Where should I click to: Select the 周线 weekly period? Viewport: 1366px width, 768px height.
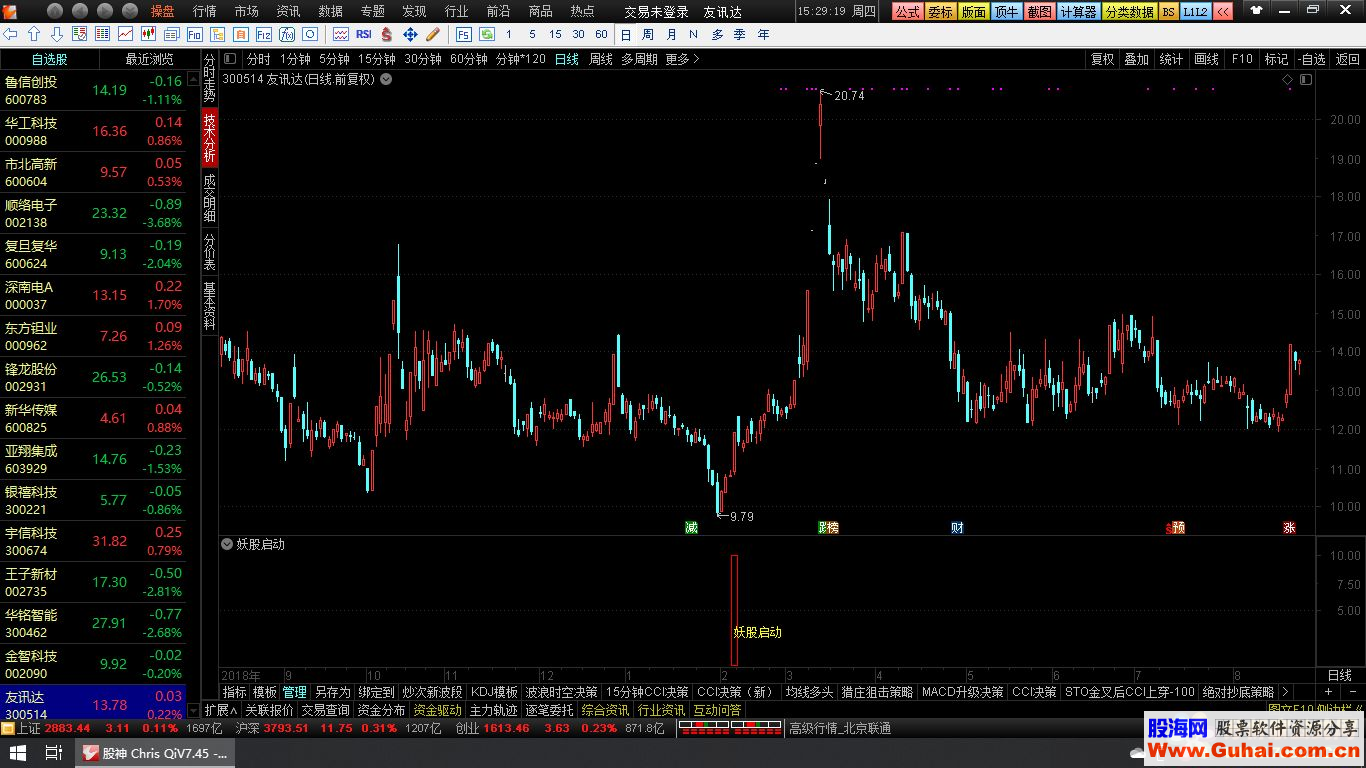(600, 59)
